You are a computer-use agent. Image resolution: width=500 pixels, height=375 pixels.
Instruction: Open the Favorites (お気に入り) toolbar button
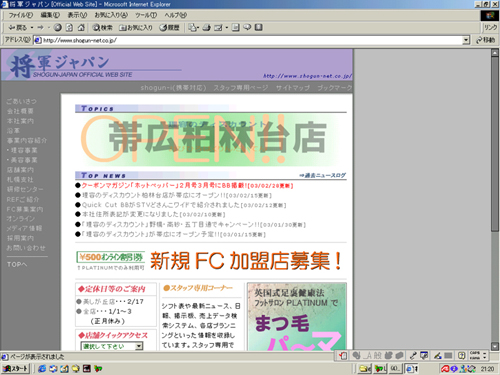[x=136, y=28]
